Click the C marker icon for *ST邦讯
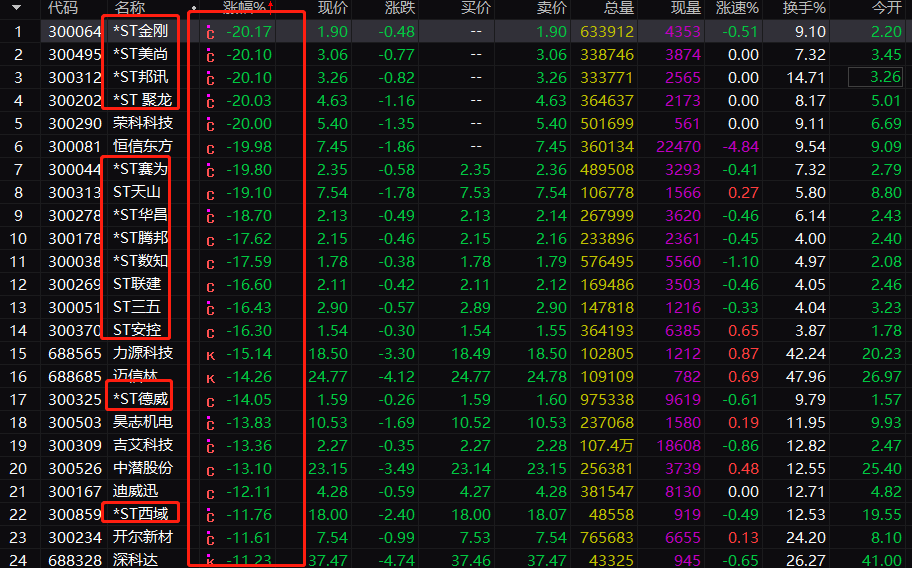 [210, 78]
